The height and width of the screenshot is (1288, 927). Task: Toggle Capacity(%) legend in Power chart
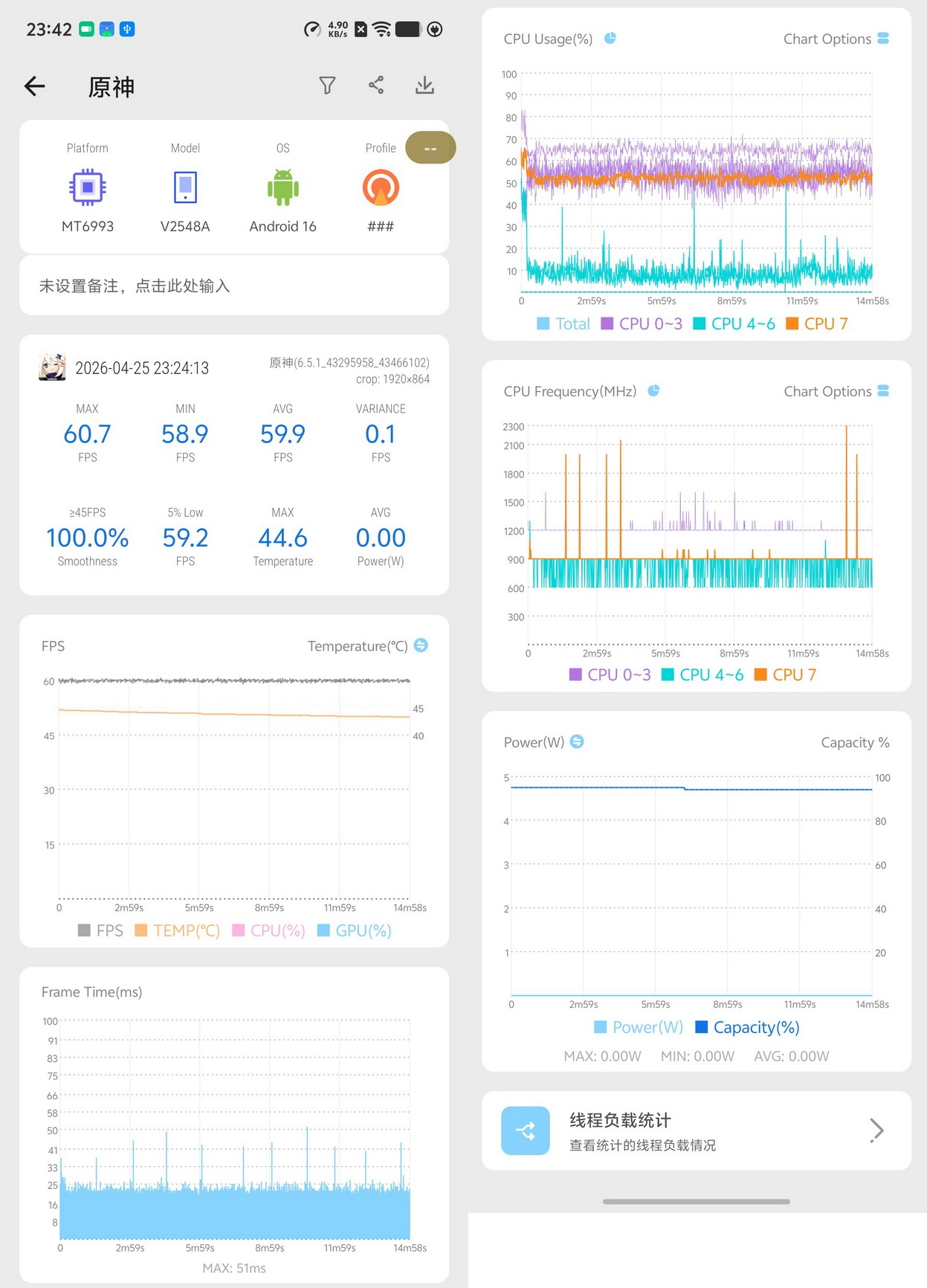[747, 1027]
